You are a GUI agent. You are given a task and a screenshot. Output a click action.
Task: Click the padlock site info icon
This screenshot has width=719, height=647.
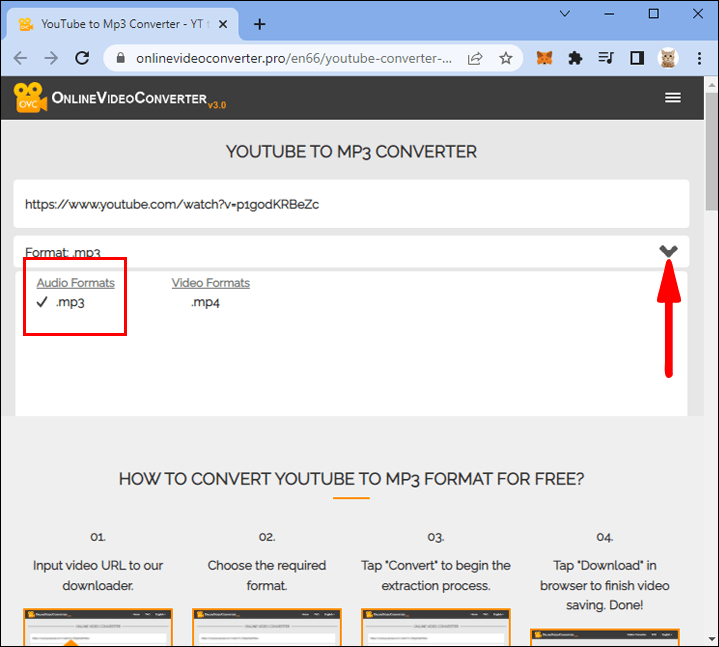[x=121, y=58]
